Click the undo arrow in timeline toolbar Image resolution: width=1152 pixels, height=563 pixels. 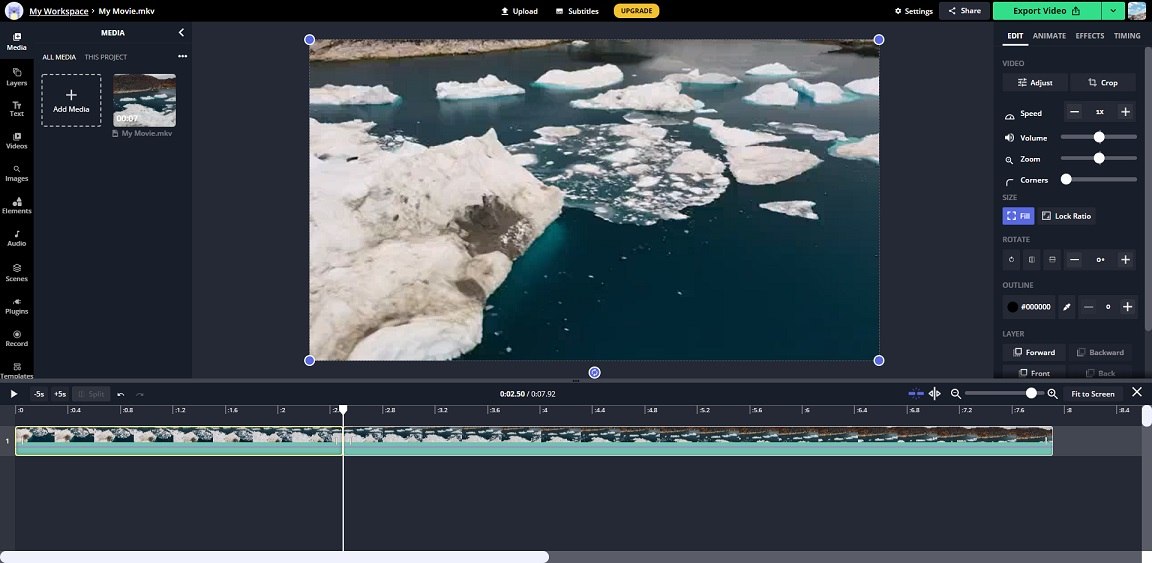[x=120, y=394]
